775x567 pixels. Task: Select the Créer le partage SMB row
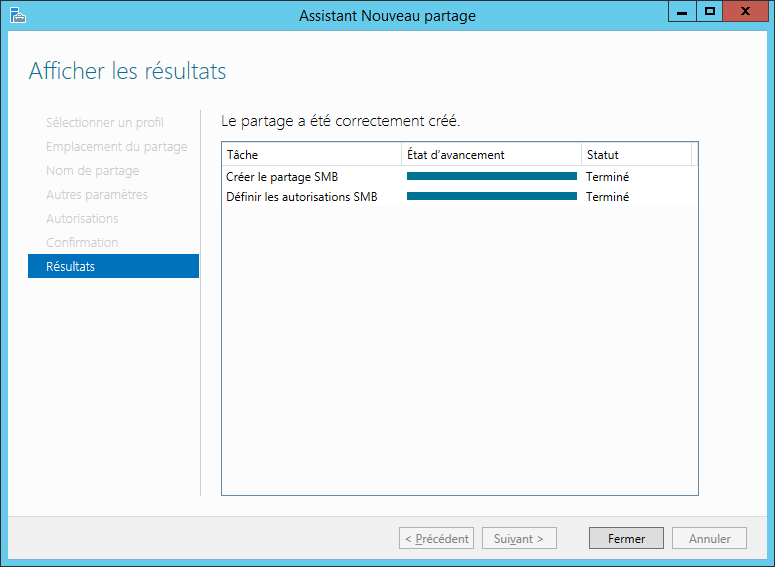point(460,177)
